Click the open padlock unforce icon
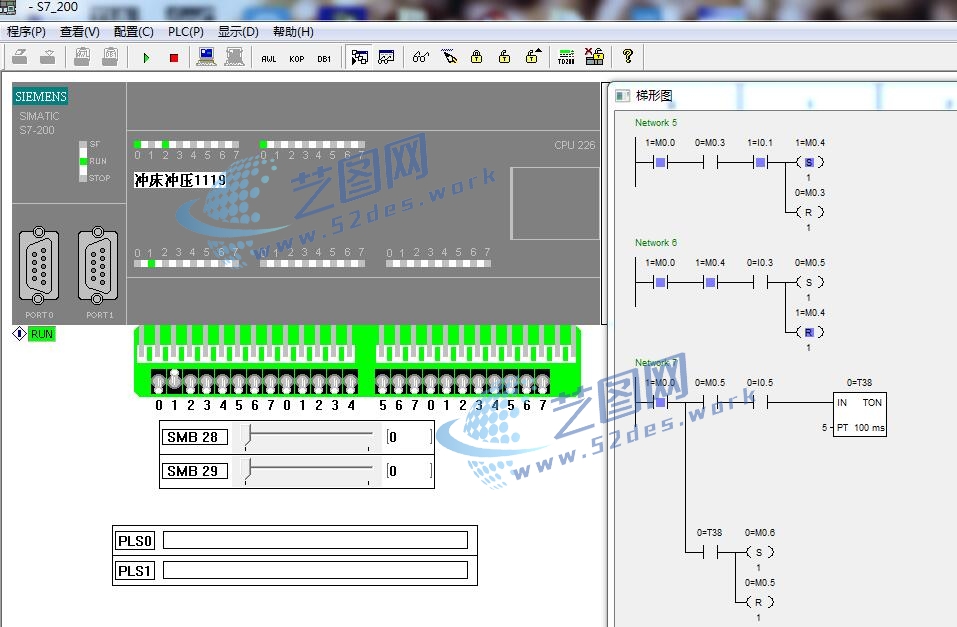The height and width of the screenshot is (627, 957). [504, 57]
